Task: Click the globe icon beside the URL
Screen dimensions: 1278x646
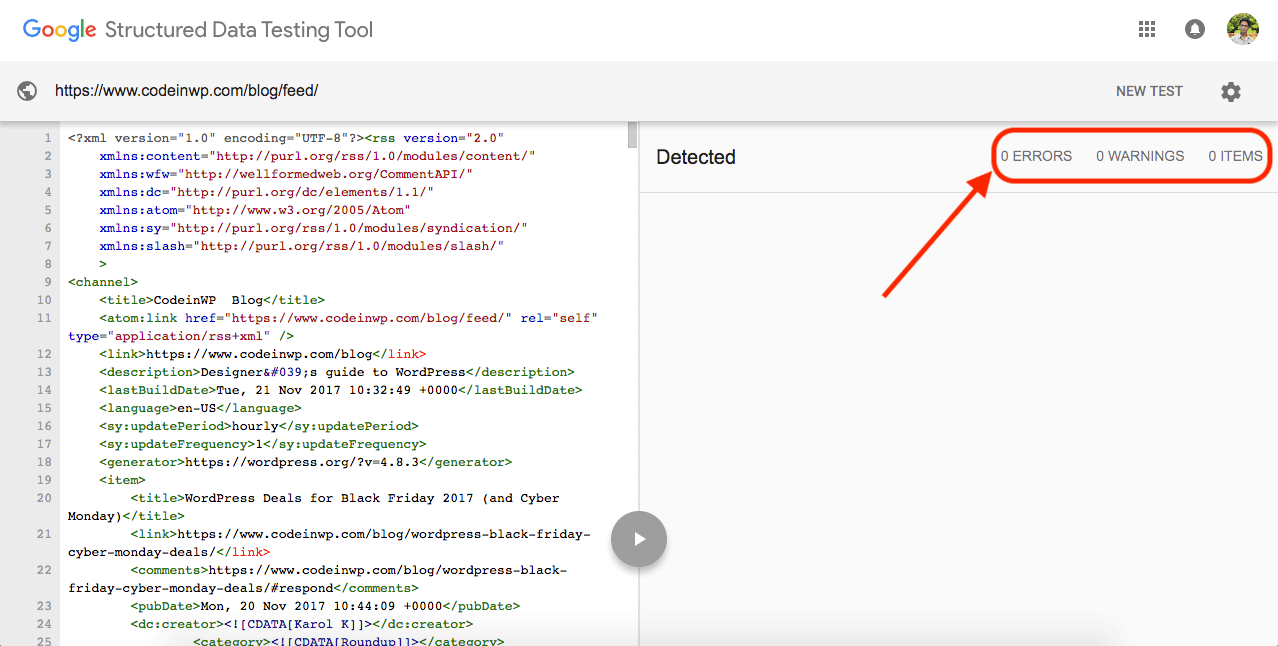Action: click(x=27, y=91)
